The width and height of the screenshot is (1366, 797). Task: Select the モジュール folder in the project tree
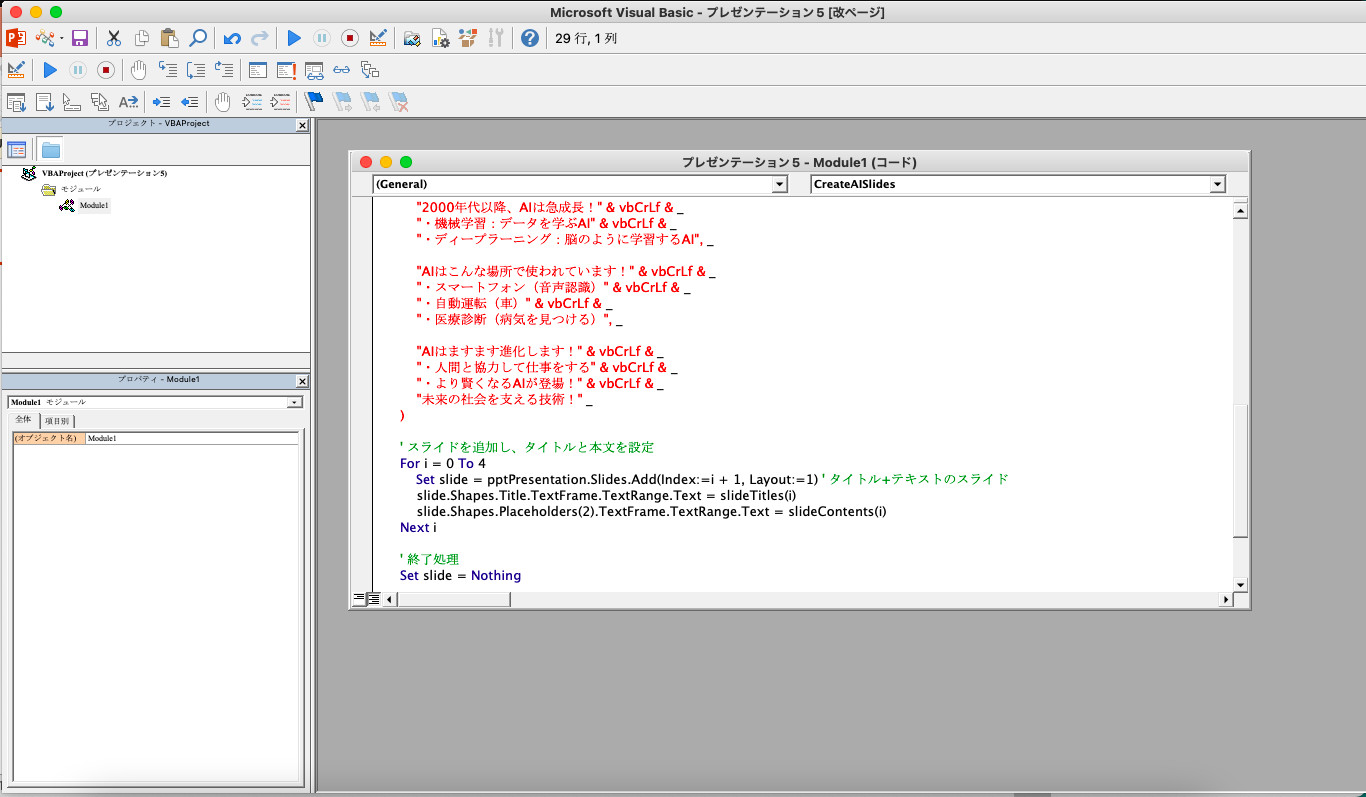80,189
